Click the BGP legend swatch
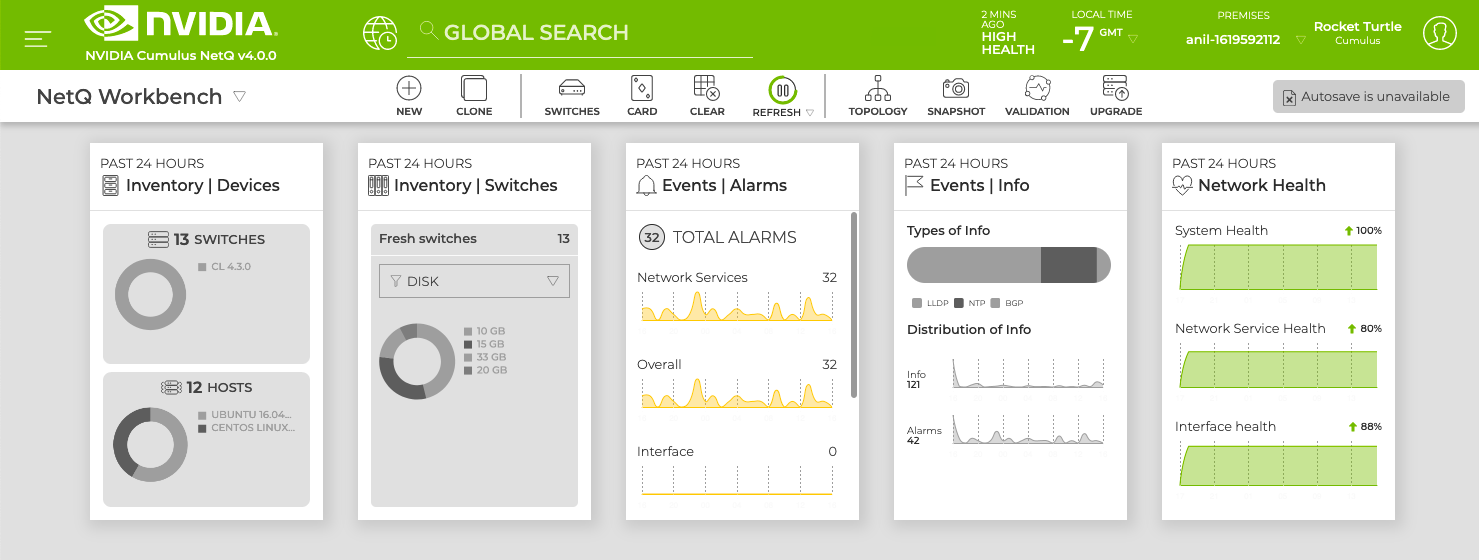The height and width of the screenshot is (560, 1479). [x=995, y=302]
